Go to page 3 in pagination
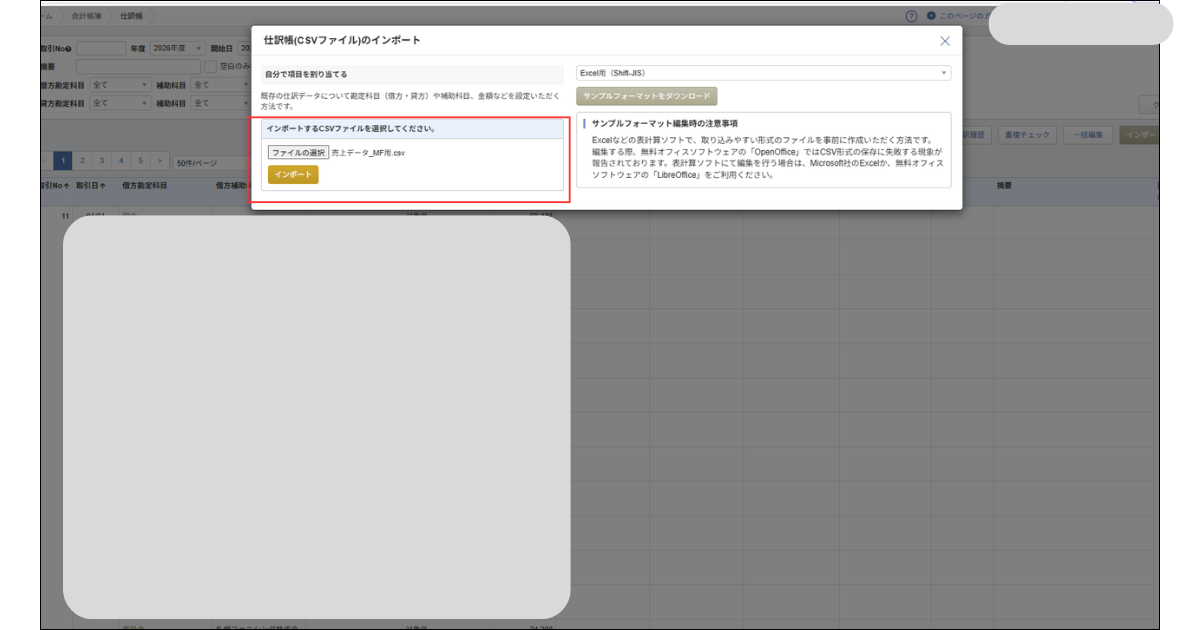 (x=101, y=161)
